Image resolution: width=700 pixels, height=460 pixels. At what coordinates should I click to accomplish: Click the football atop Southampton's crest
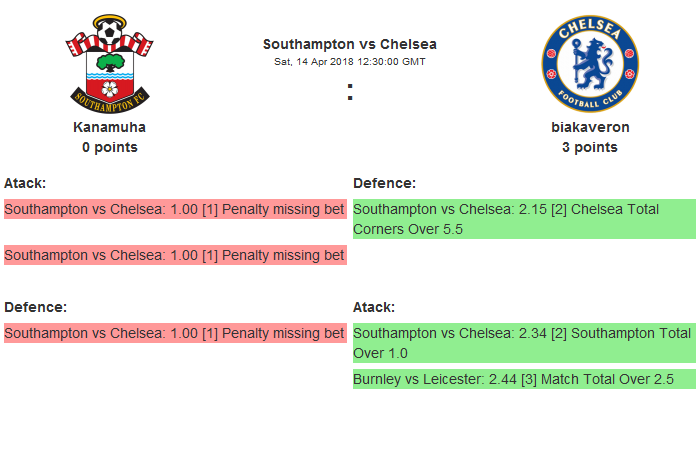tap(110, 35)
